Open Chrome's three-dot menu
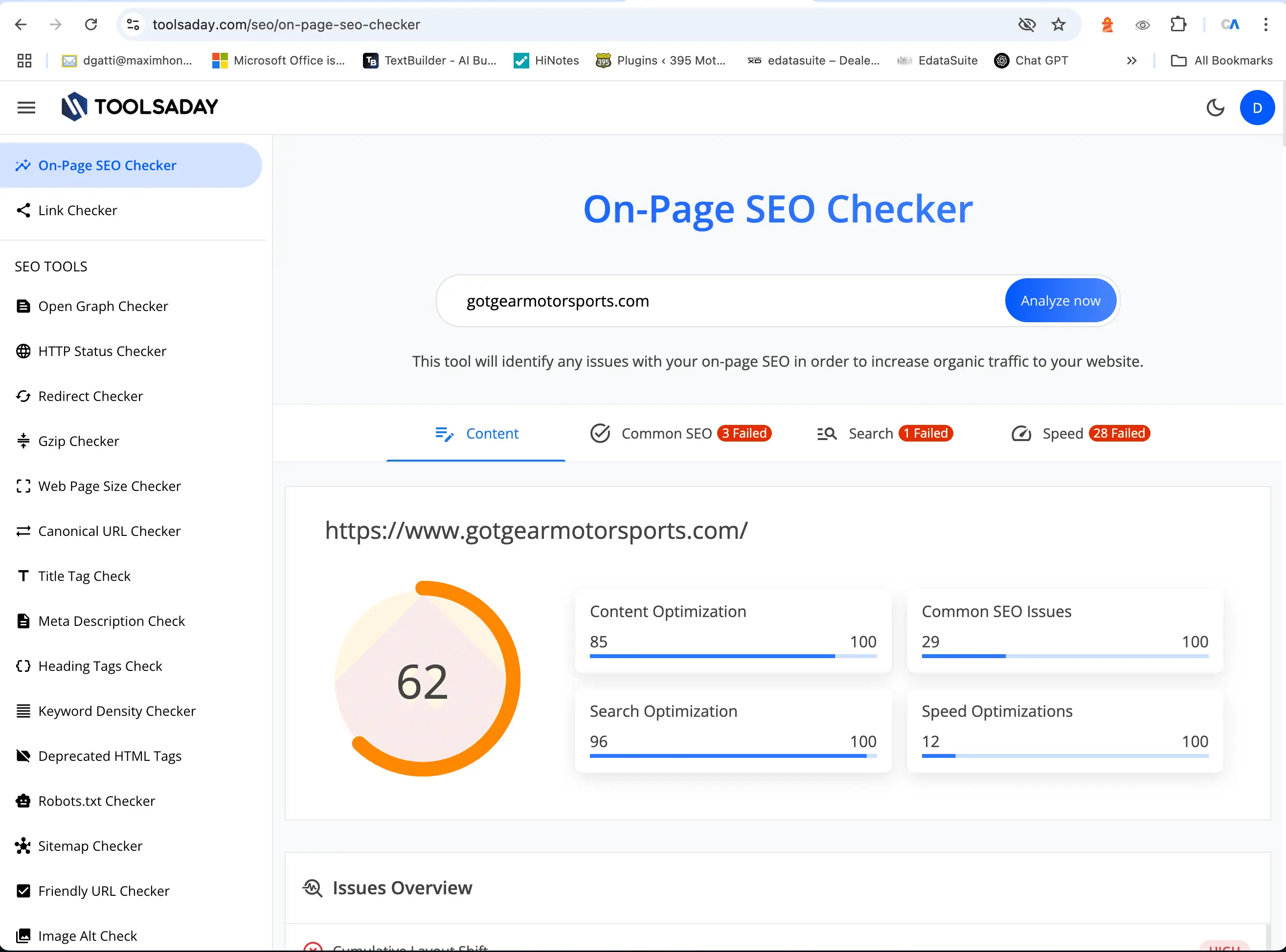Image resolution: width=1286 pixels, height=952 pixels. click(1265, 24)
